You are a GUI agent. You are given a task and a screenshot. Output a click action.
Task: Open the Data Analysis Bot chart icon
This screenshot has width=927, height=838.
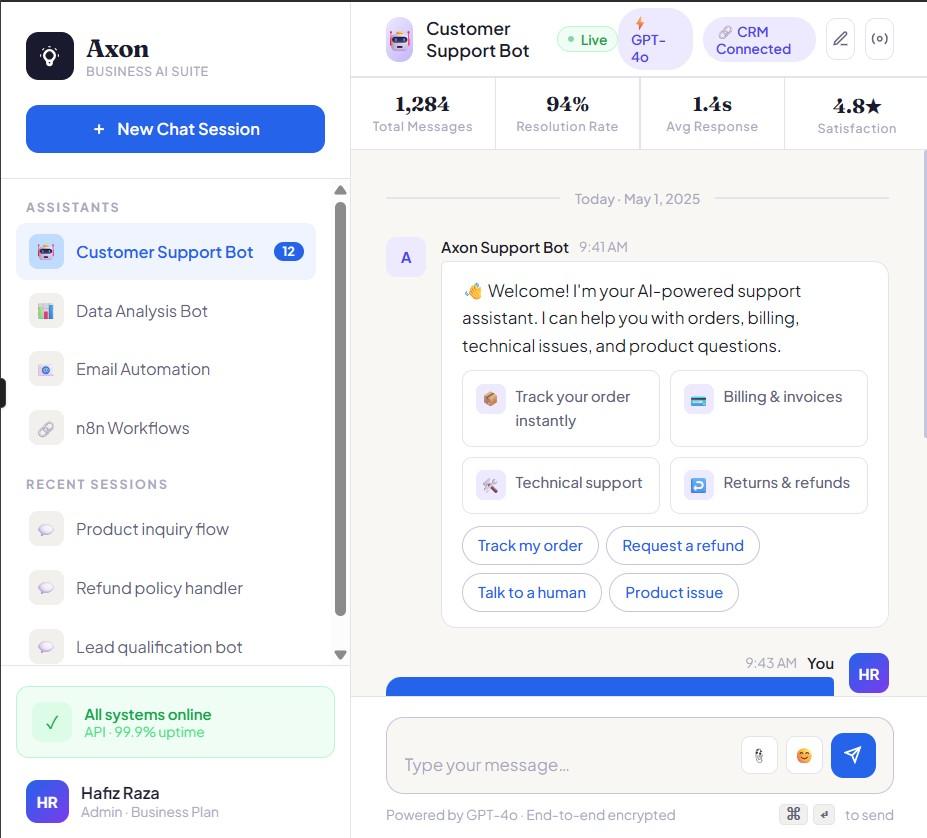click(46, 310)
